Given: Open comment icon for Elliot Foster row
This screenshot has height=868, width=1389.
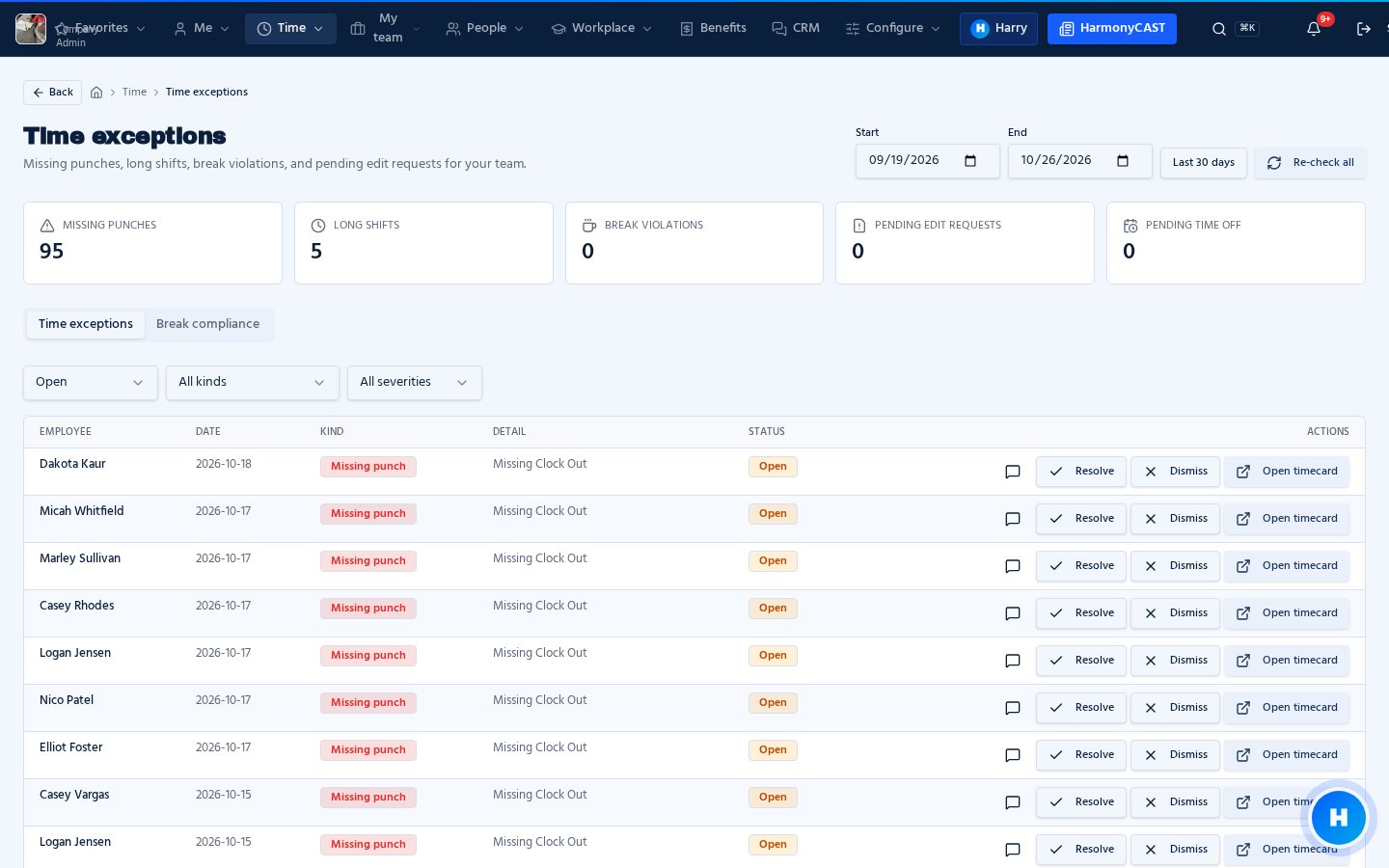Looking at the screenshot, I should coord(1013,755).
